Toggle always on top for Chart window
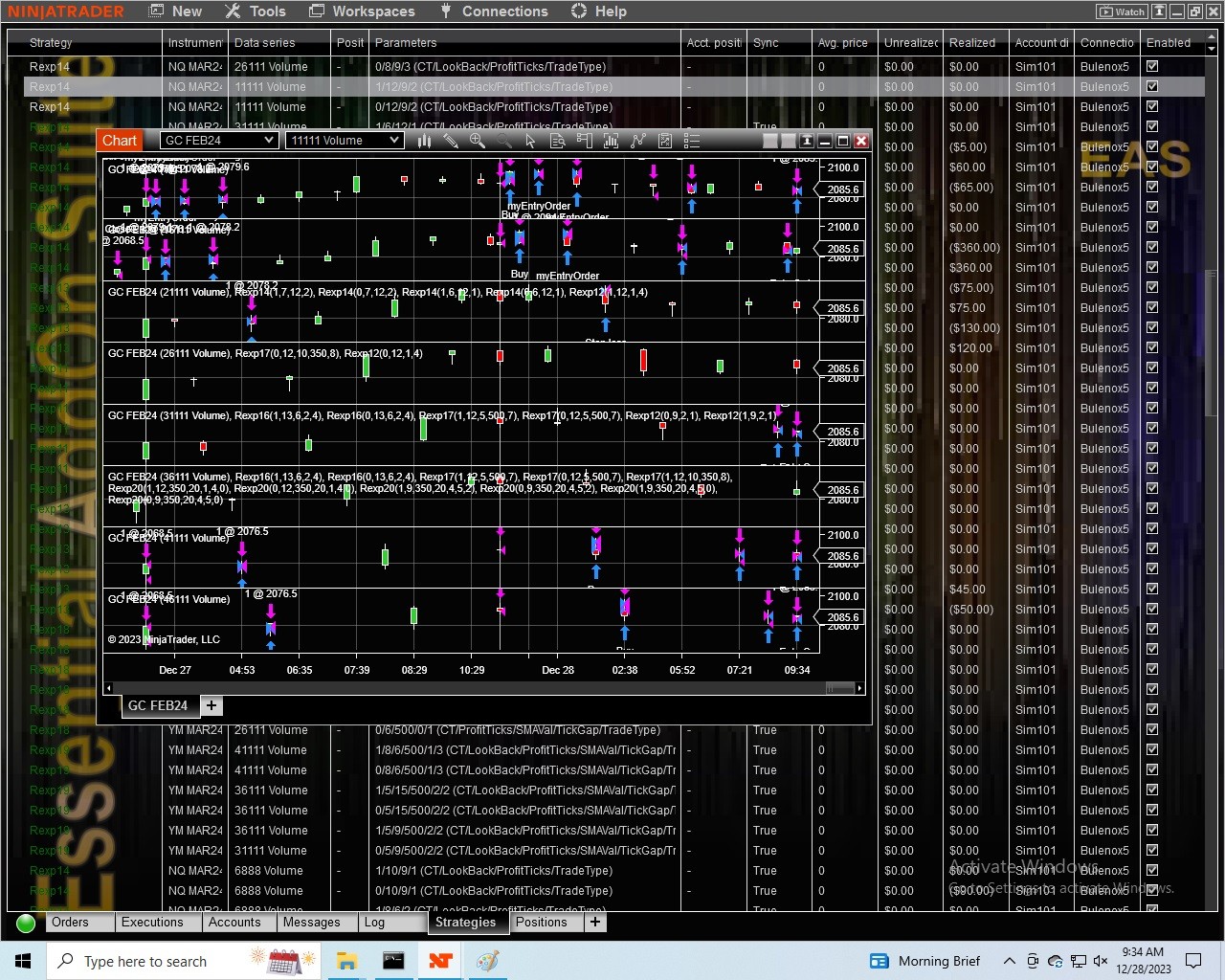 (807, 141)
